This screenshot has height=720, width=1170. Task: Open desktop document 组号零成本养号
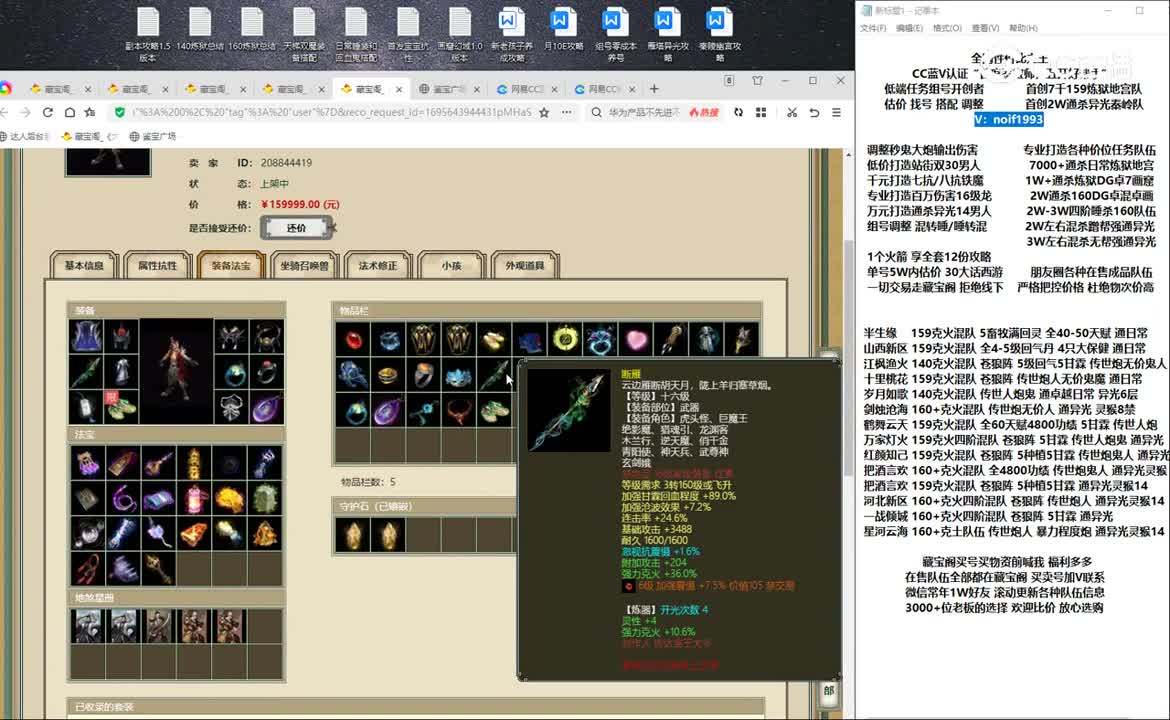tap(616, 35)
